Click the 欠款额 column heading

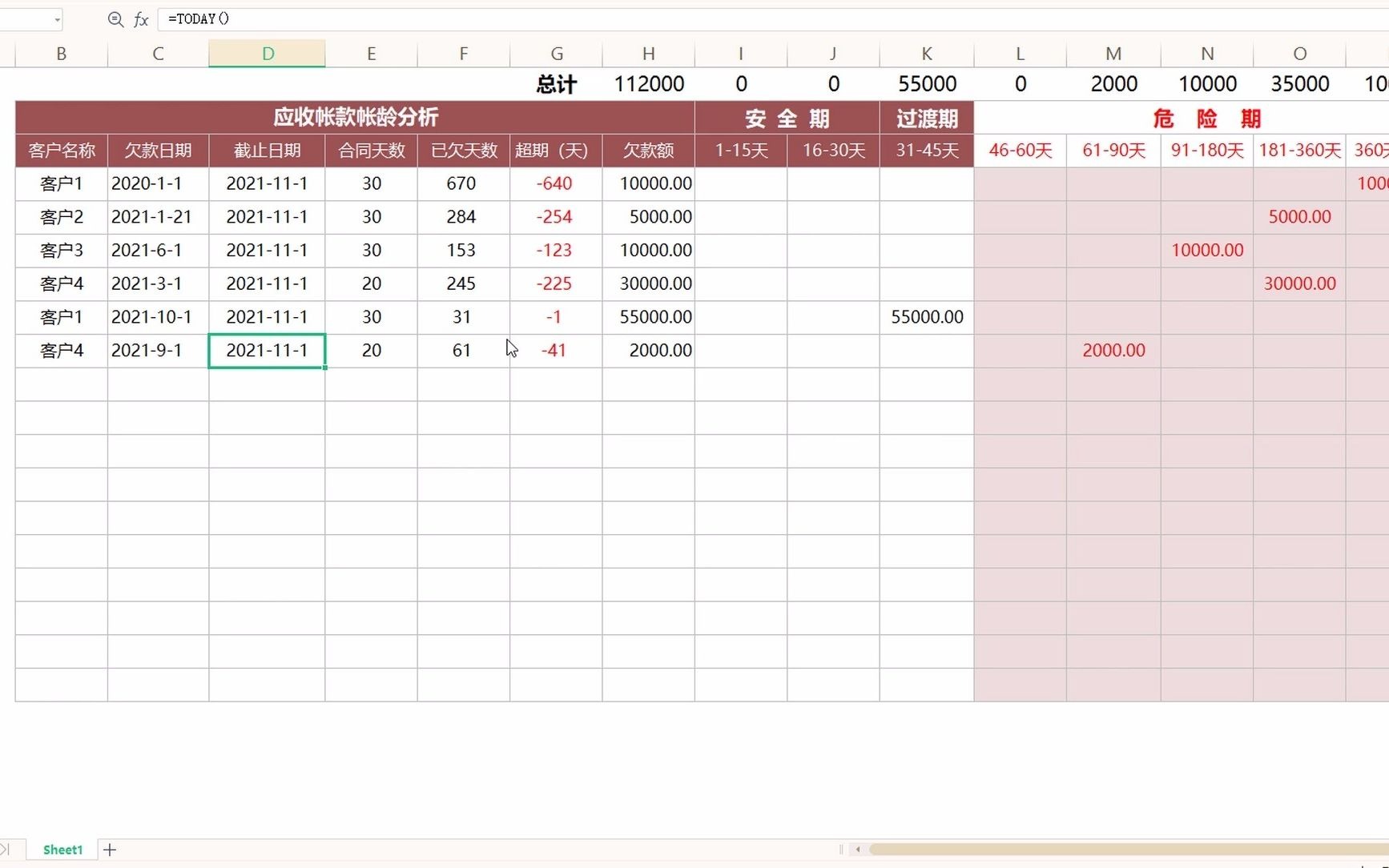pyautogui.click(x=648, y=151)
